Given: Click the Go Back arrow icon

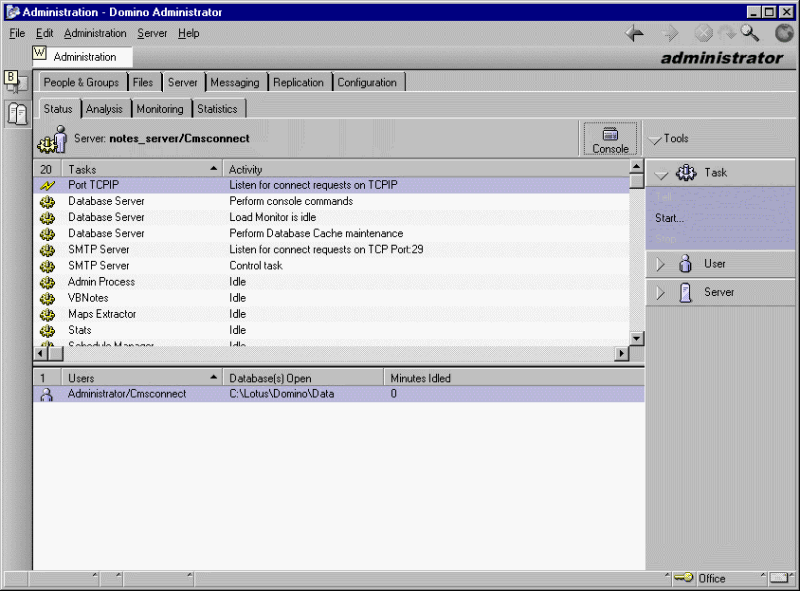Looking at the screenshot, I should pos(634,34).
